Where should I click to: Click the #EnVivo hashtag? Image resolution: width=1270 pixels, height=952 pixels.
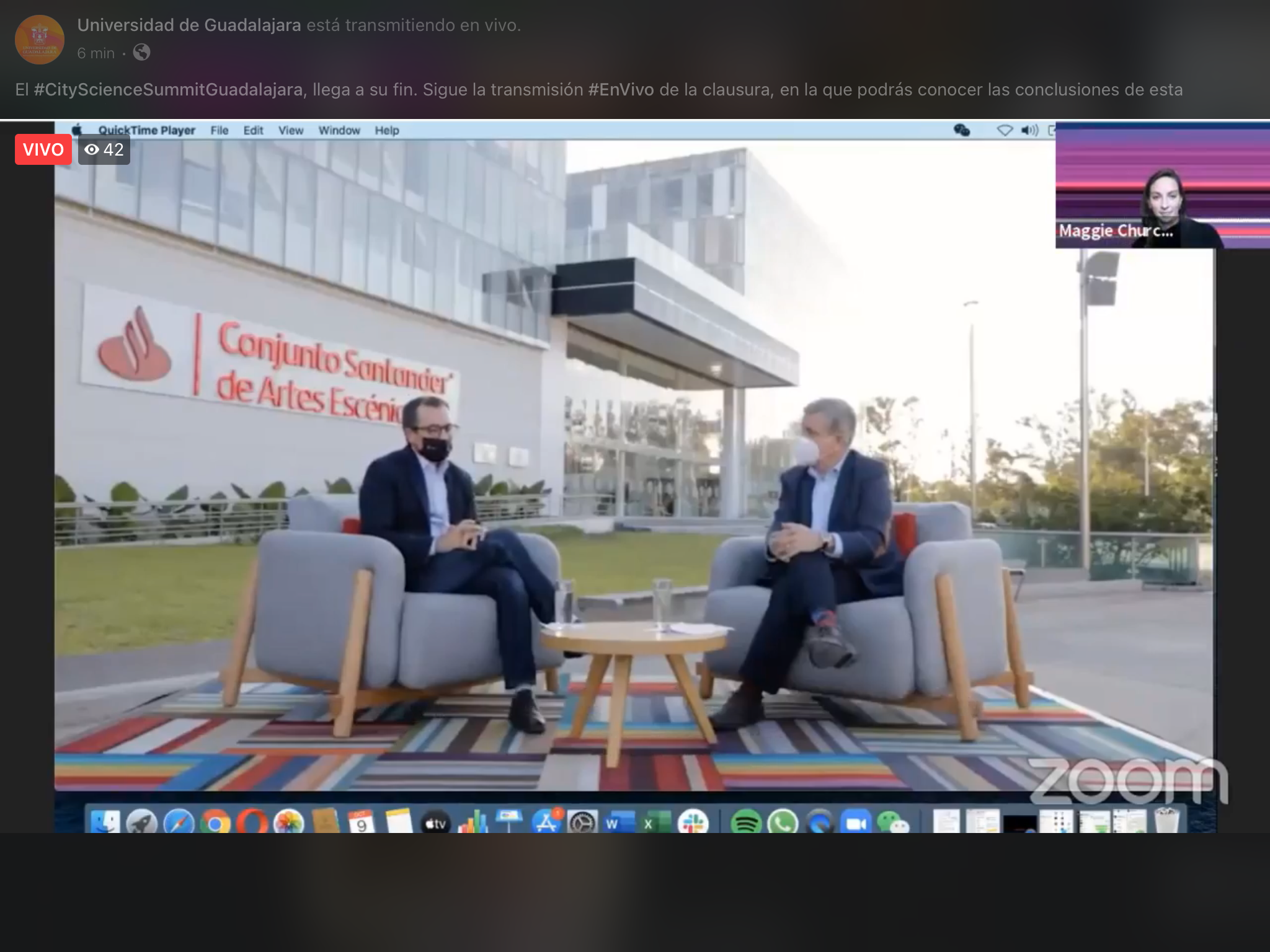click(621, 90)
